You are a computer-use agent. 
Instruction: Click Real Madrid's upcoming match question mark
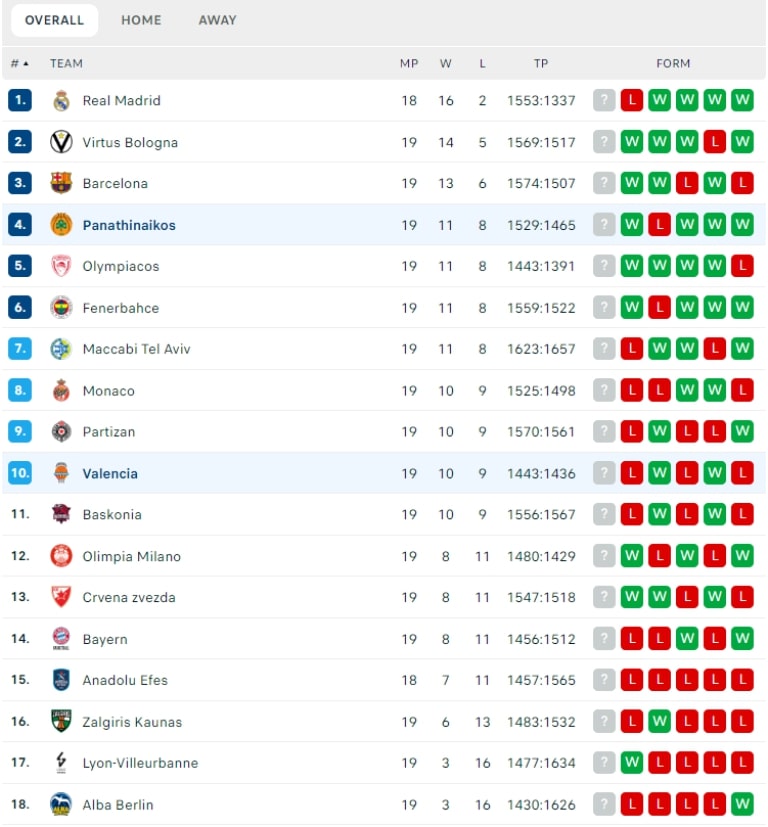tap(604, 100)
